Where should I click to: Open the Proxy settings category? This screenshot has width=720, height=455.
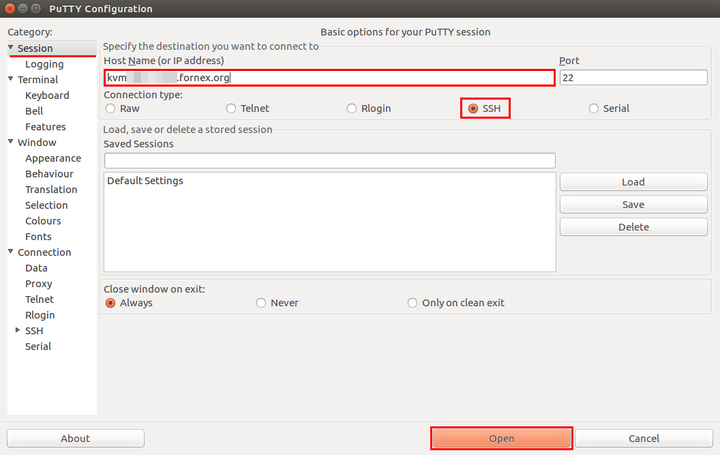click(x=39, y=284)
